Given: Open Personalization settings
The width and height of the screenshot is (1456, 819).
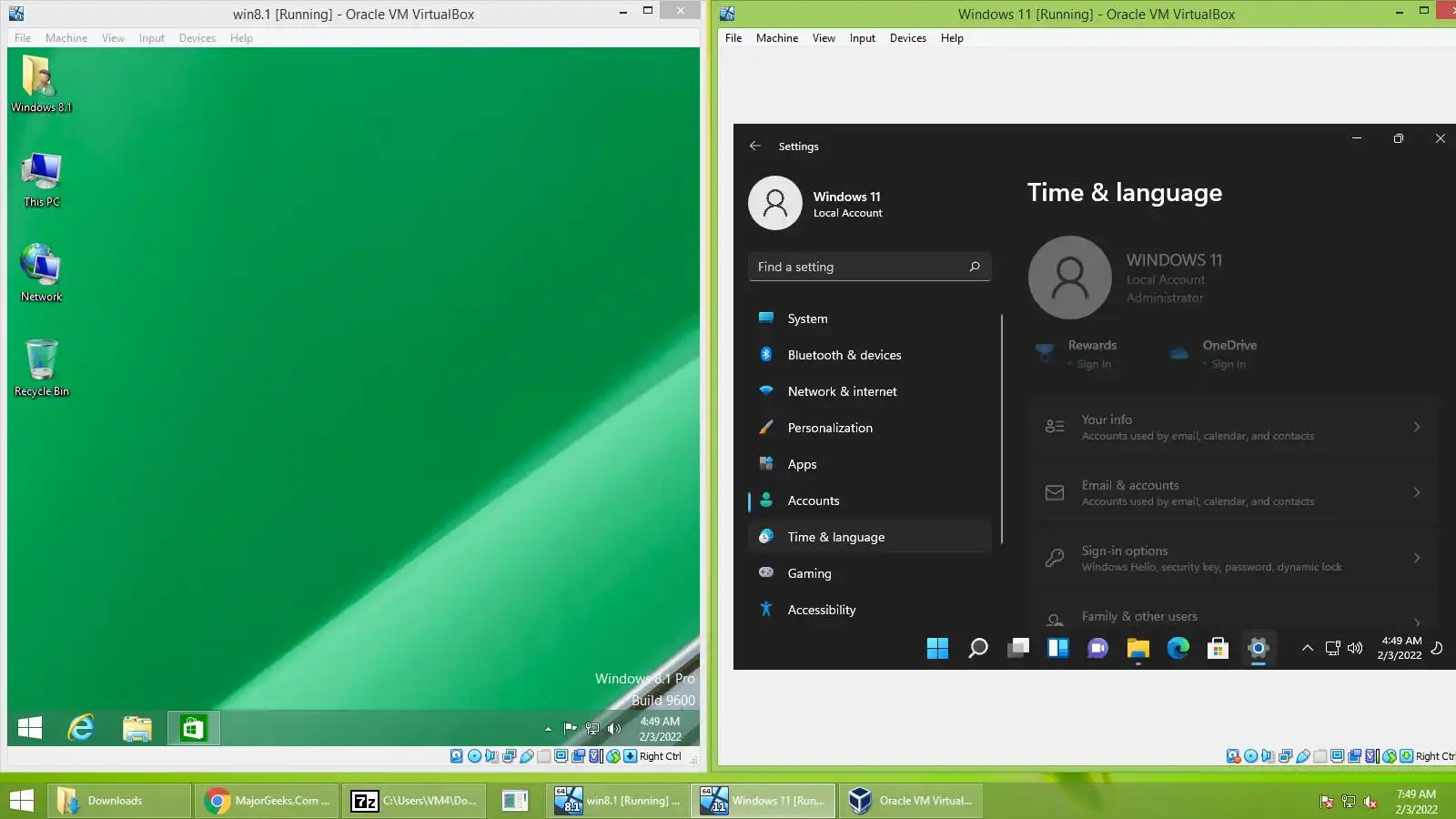Looking at the screenshot, I should (x=870, y=428).
